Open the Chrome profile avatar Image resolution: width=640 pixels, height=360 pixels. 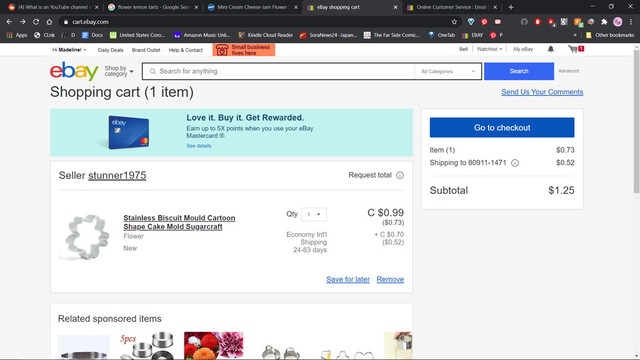(x=618, y=22)
